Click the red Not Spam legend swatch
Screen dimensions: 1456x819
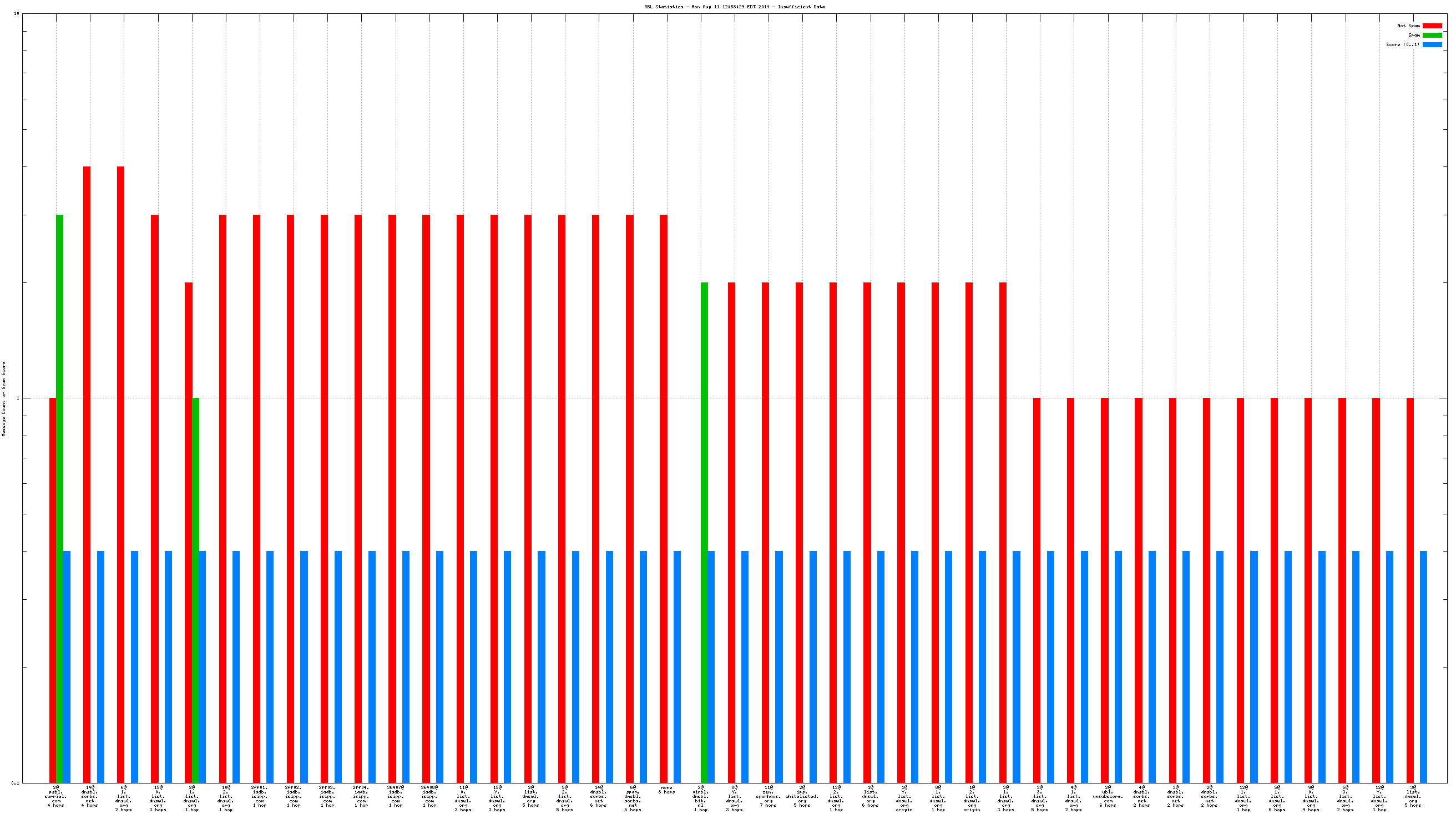point(1432,26)
